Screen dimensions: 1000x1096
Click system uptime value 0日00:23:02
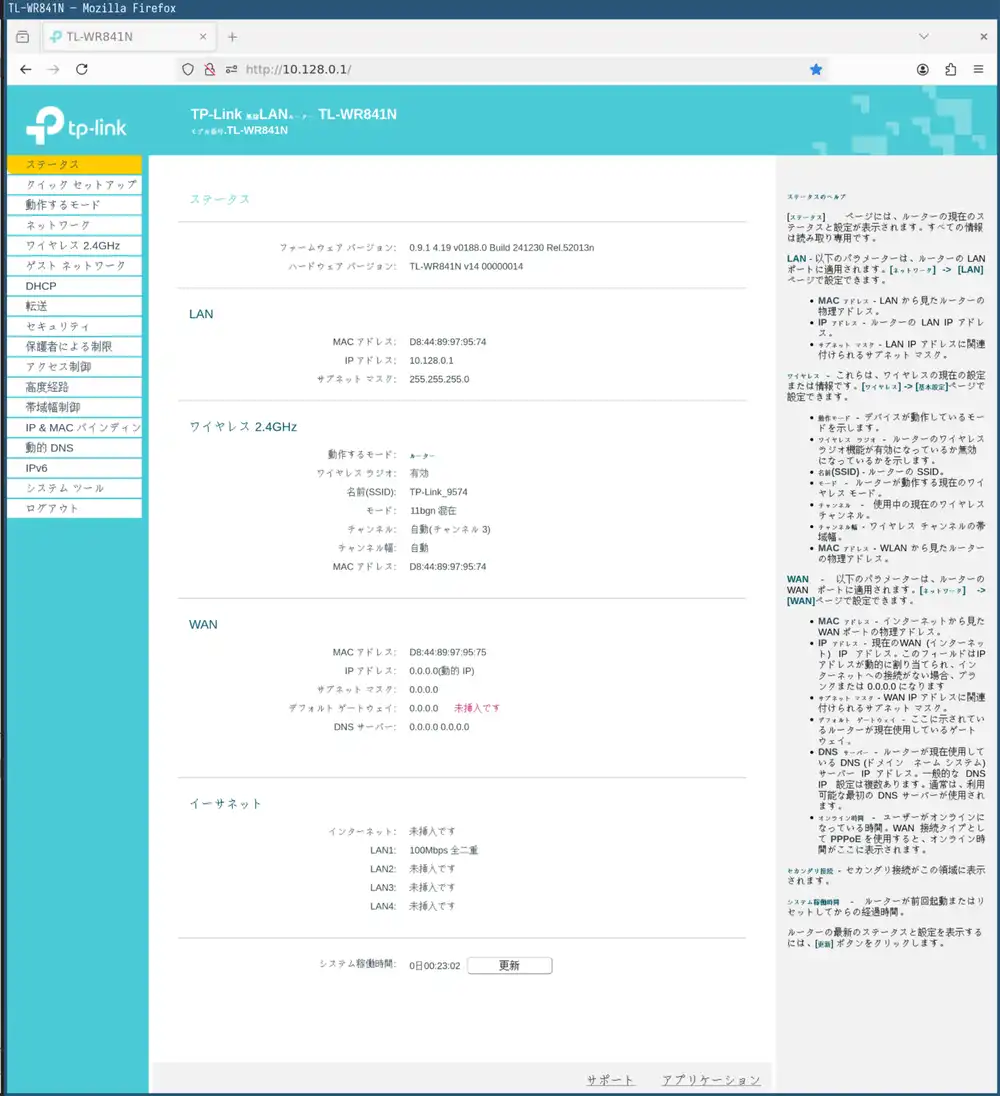pos(435,966)
